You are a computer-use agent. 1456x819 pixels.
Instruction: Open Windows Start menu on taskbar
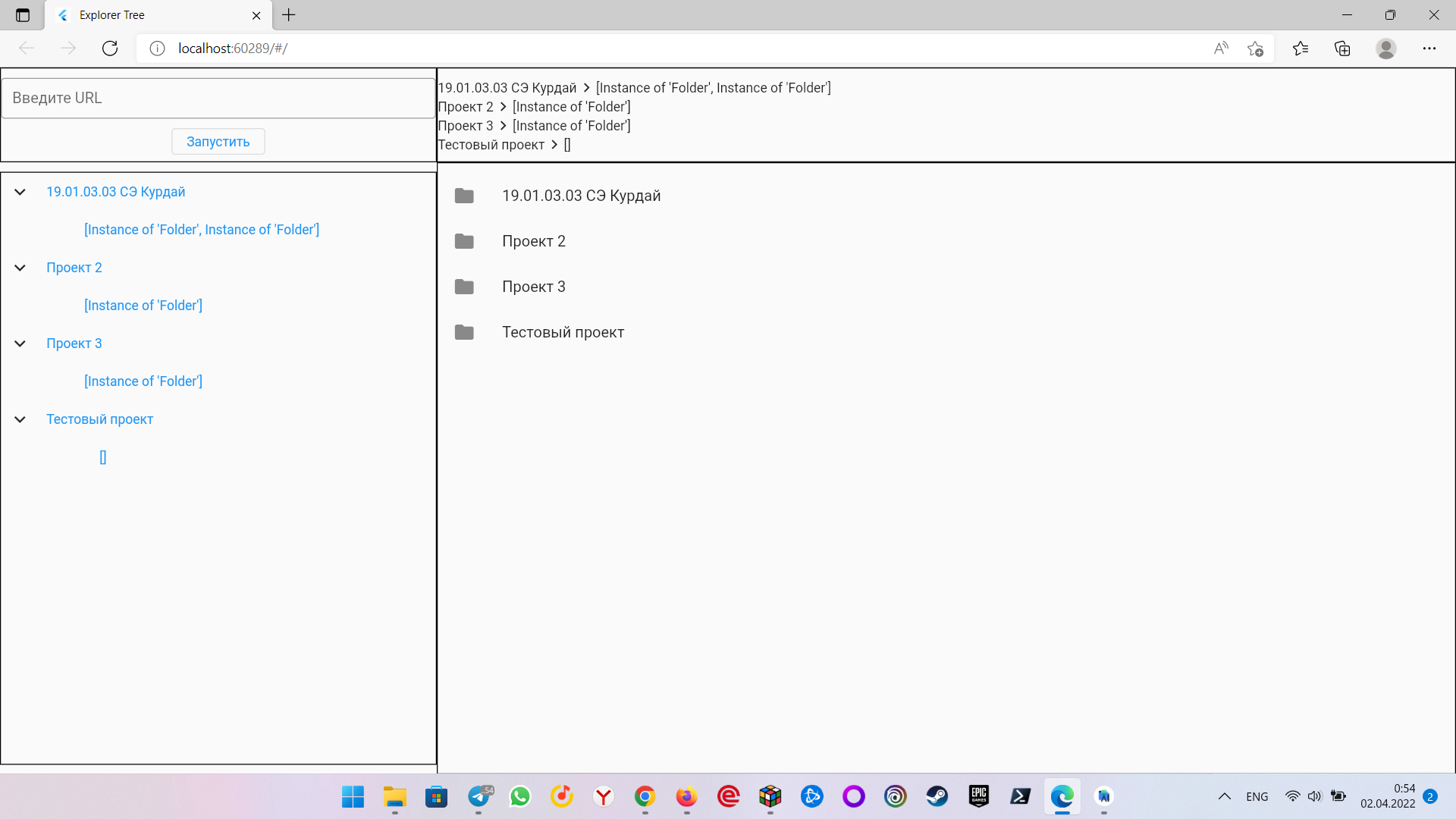[x=353, y=796]
